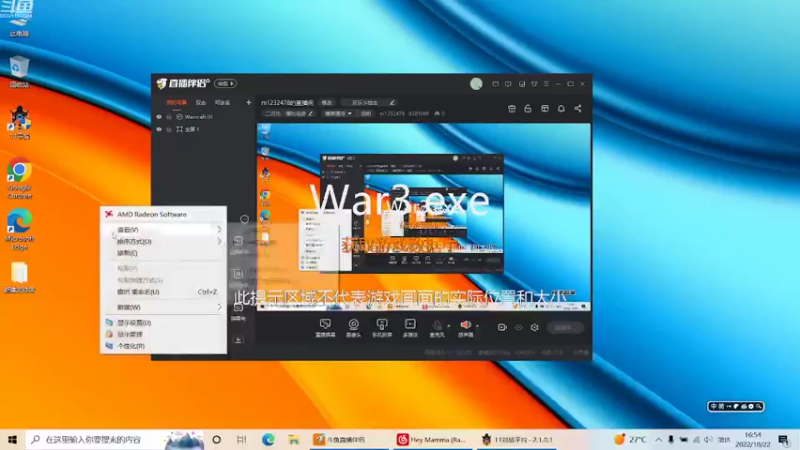This screenshot has height=450, width=800.
Task: Hide the Warcraft III source layer
Action: pyautogui.click(x=159, y=117)
